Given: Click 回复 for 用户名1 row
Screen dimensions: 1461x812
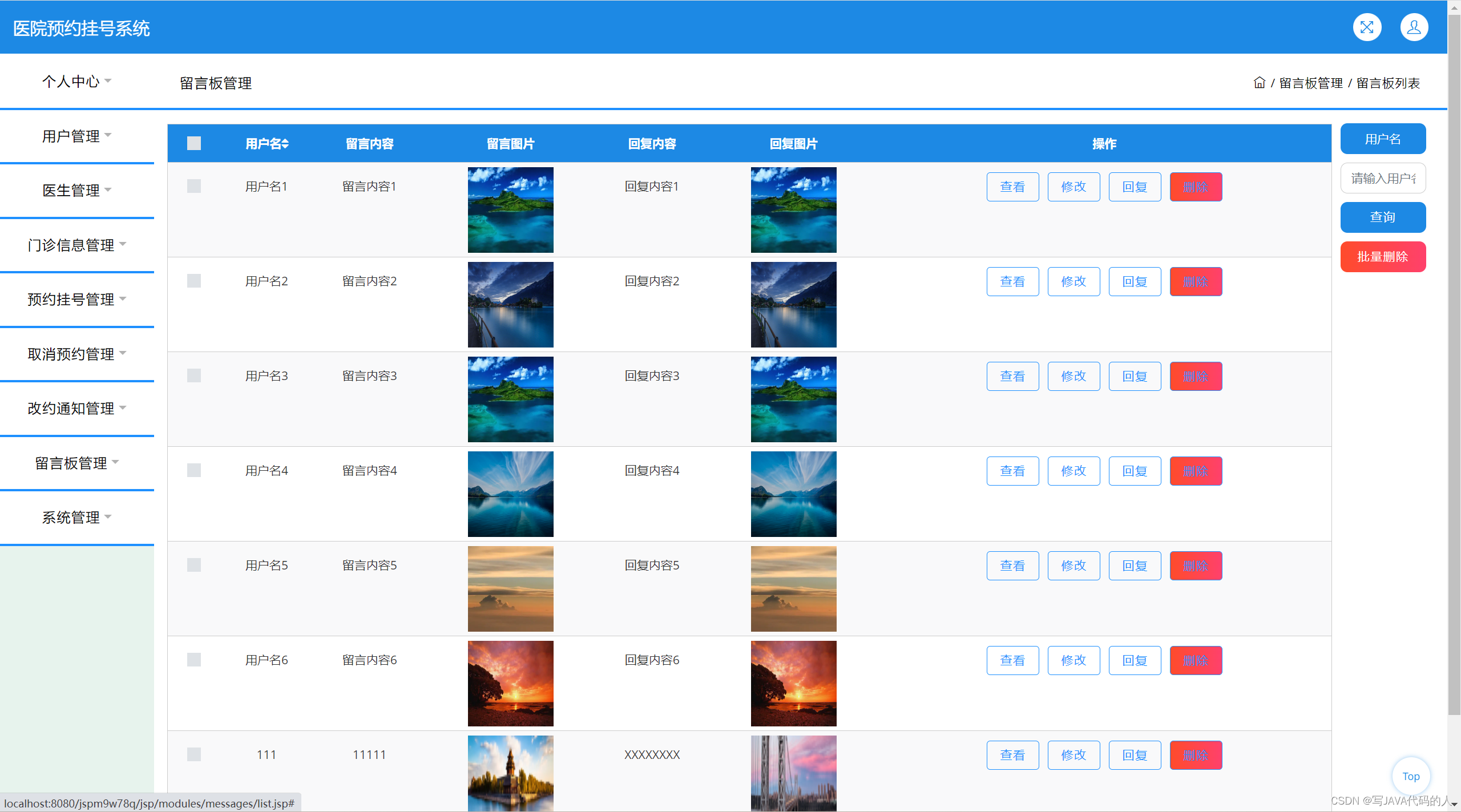Looking at the screenshot, I should click(x=1135, y=187).
